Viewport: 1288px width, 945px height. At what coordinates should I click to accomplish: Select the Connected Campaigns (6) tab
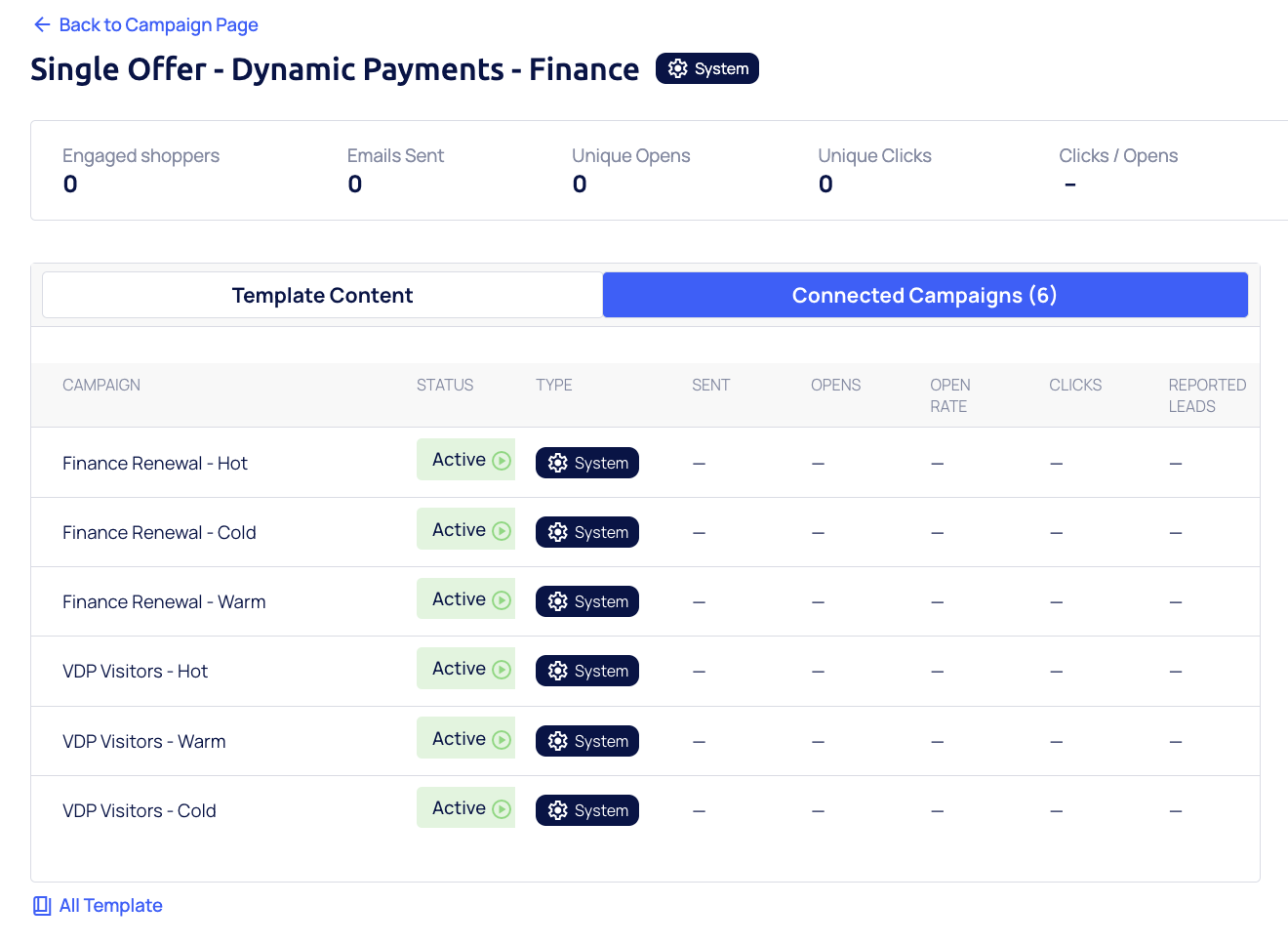[924, 295]
